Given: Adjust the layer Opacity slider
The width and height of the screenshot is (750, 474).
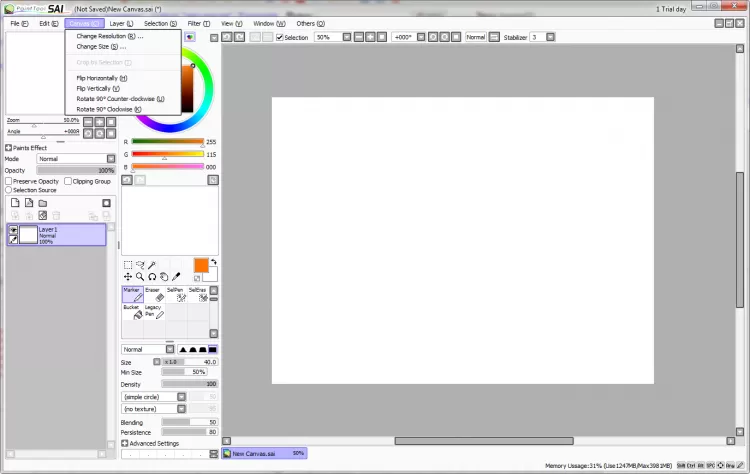Looking at the screenshot, I should click(76, 170).
